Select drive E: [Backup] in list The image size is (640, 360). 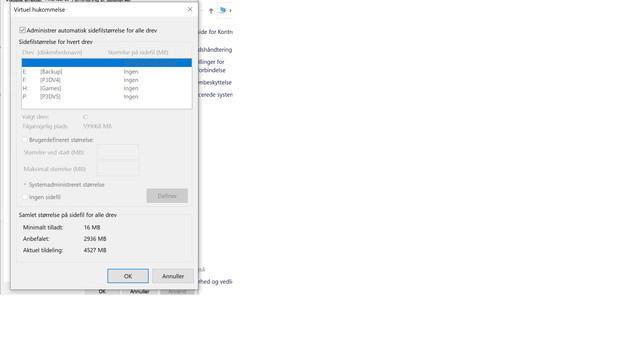pos(107,71)
